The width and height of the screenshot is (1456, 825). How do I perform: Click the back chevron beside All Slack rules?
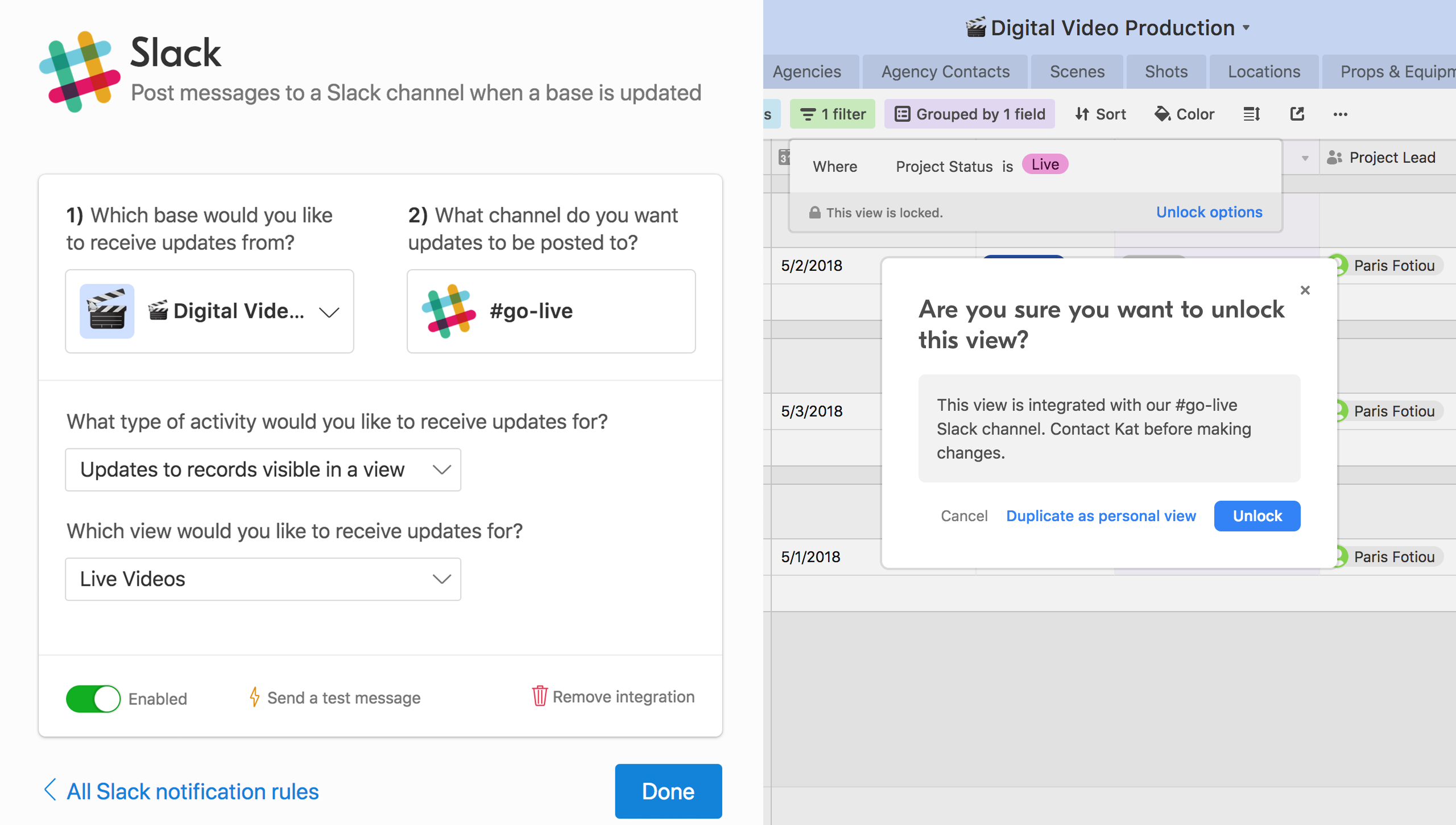[x=50, y=790]
